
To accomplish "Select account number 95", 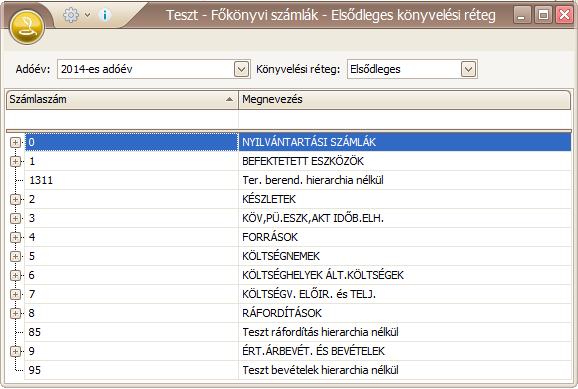I will coord(35,370).
